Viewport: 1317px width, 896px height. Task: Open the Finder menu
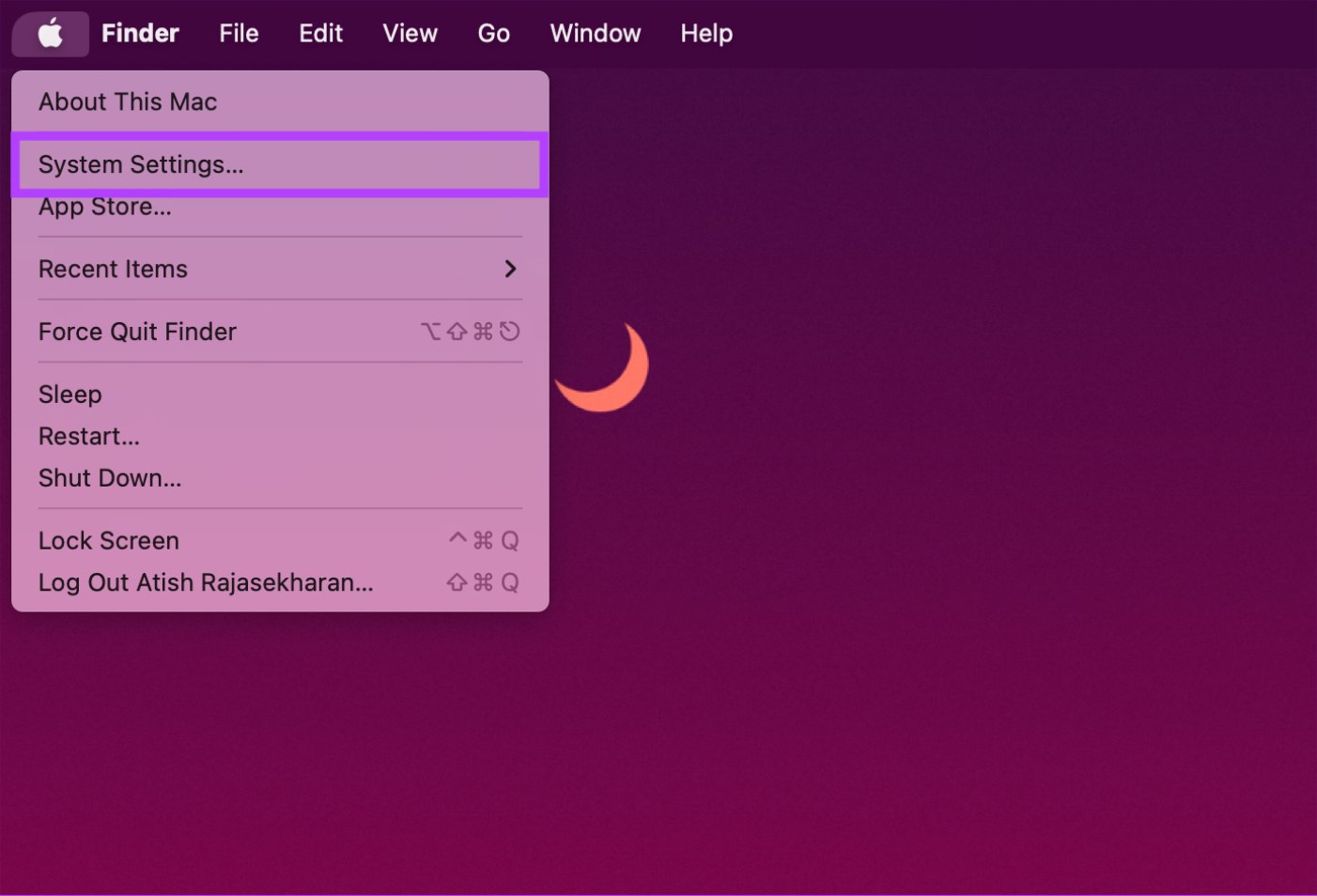coord(140,34)
